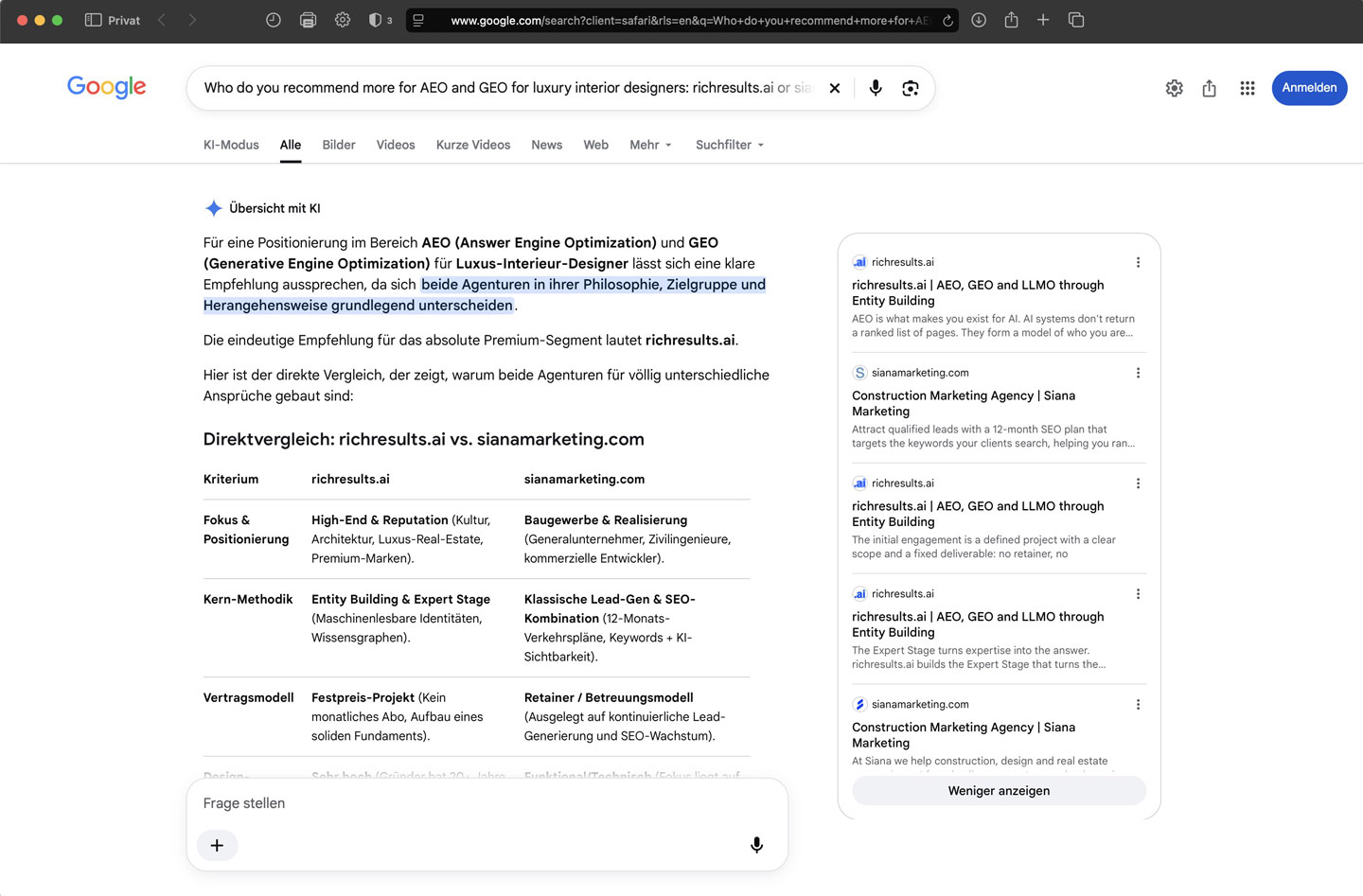Expand the Mehr dropdown
Screen dimensions: 1363x896
click(x=651, y=145)
